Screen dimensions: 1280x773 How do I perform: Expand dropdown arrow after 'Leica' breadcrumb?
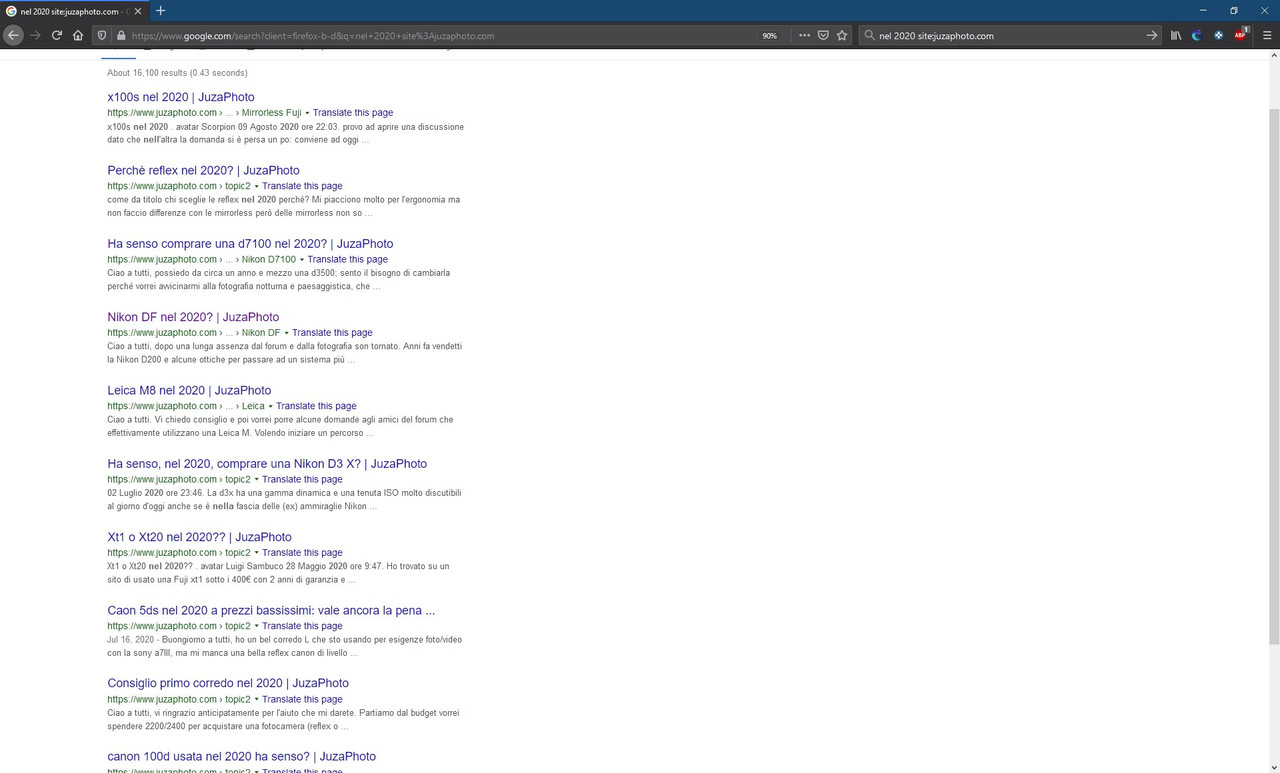(270, 406)
